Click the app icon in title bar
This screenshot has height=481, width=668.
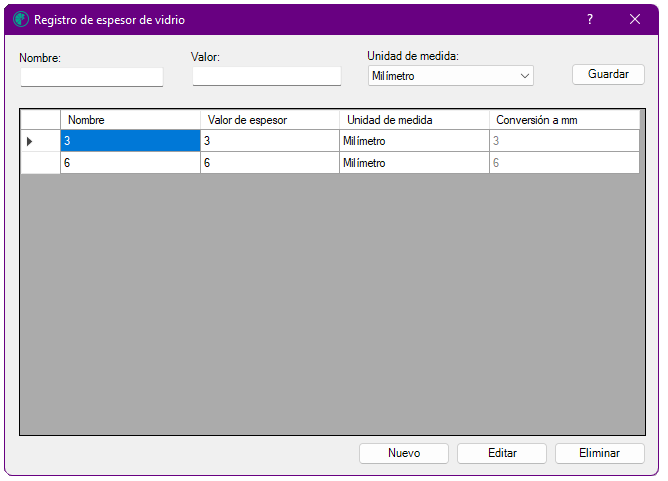tap(21, 20)
